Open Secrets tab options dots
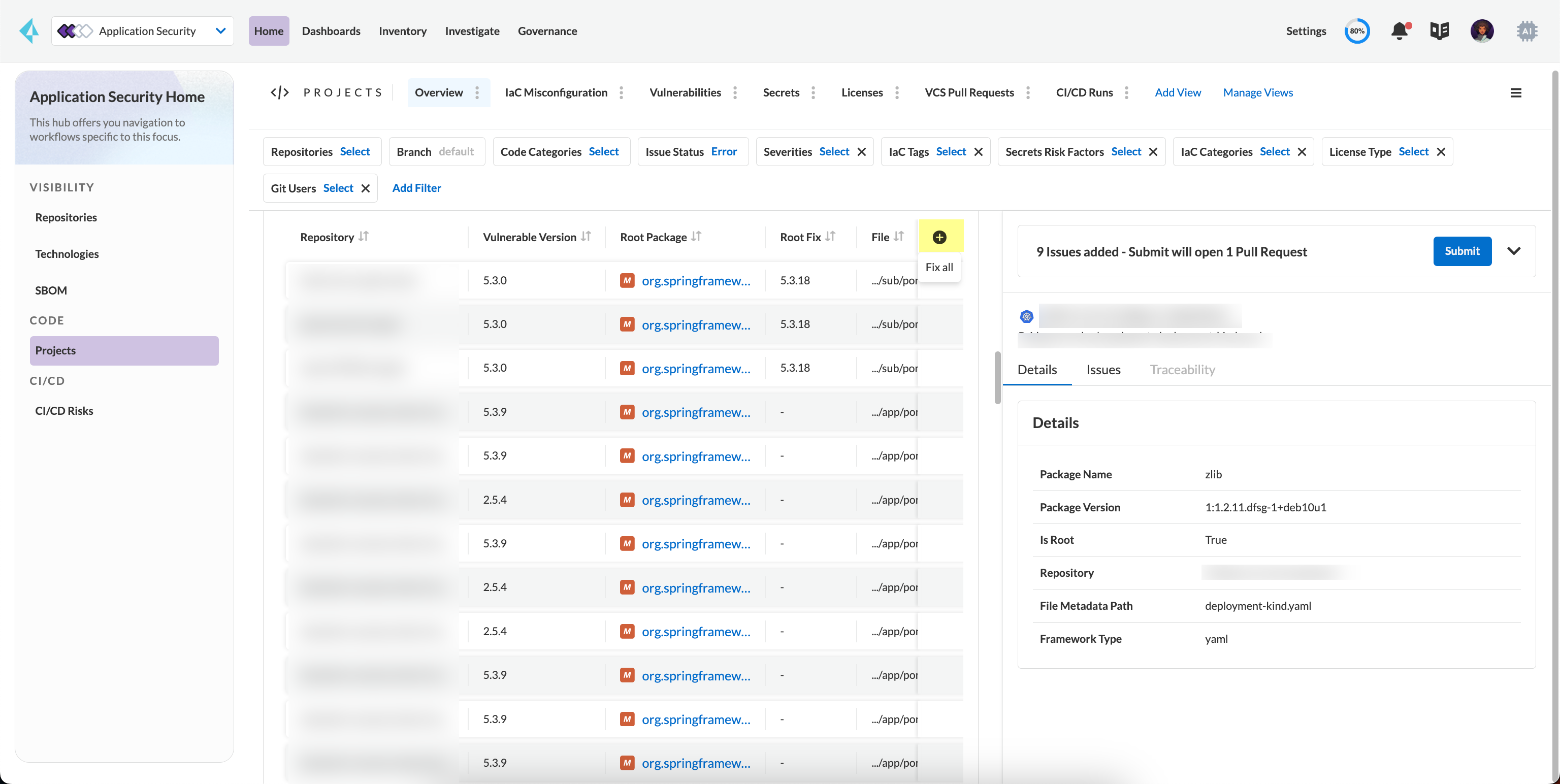The height and width of the screenshot is (784, 1560). click(x=814, y=92)
